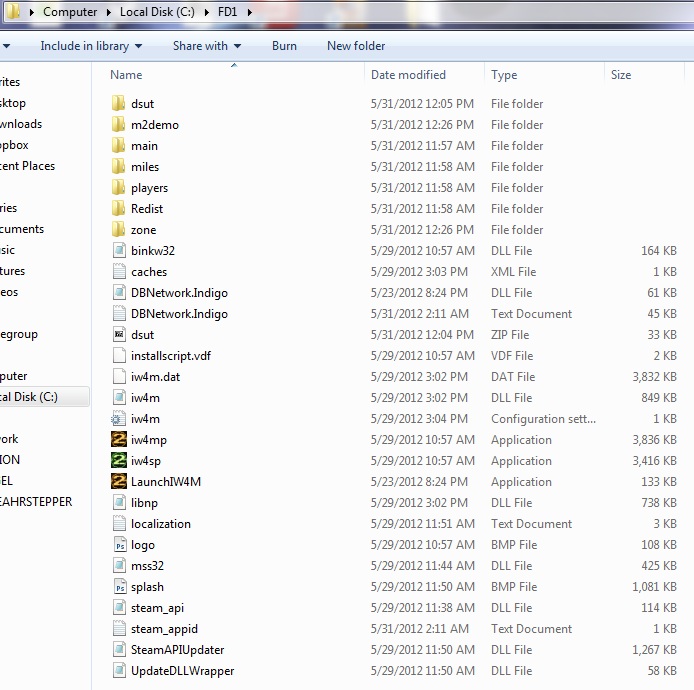Select the UpdateDLLWrapper file name

182,671
